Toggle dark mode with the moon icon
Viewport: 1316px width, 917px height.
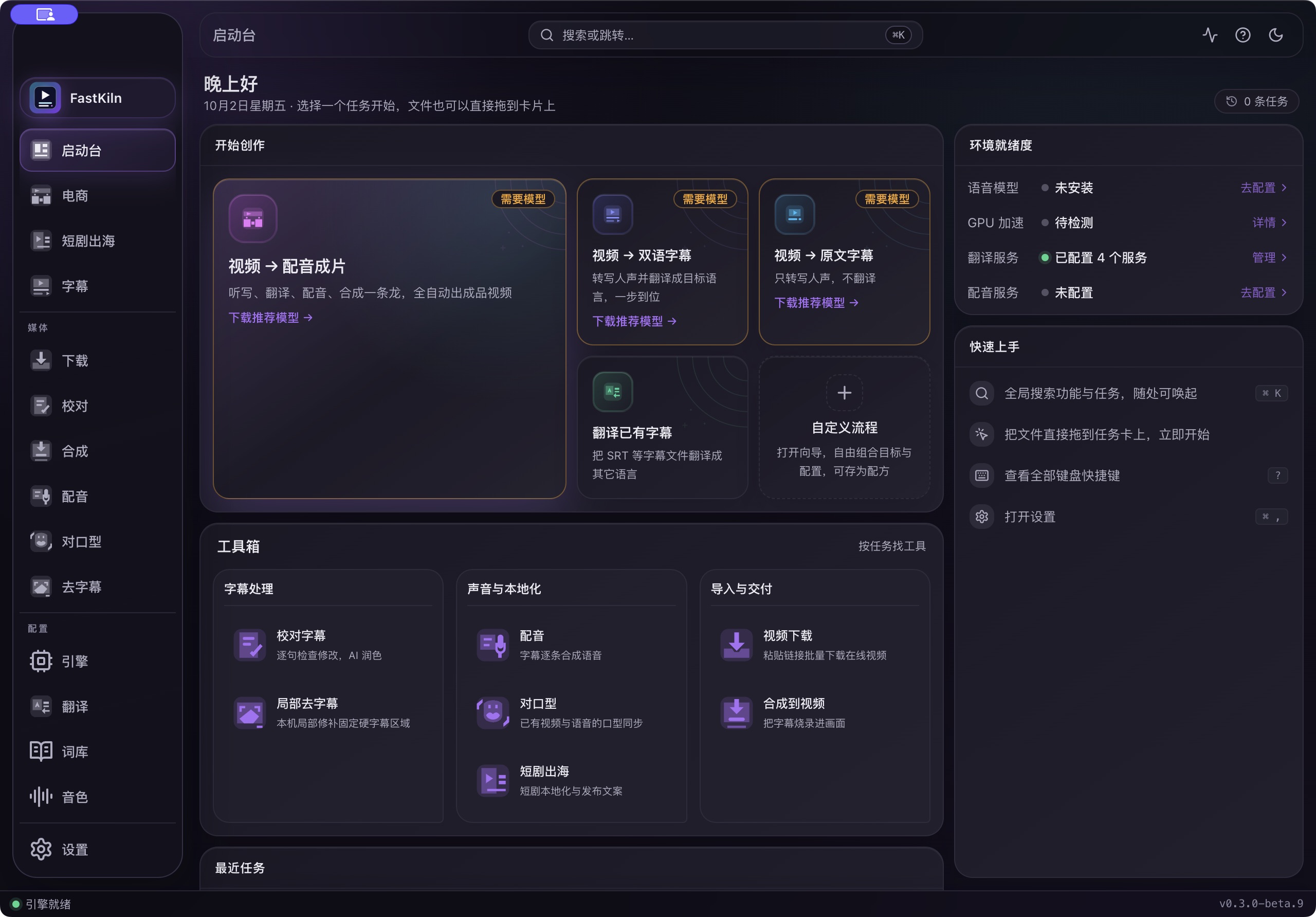tap(1275, 35)
